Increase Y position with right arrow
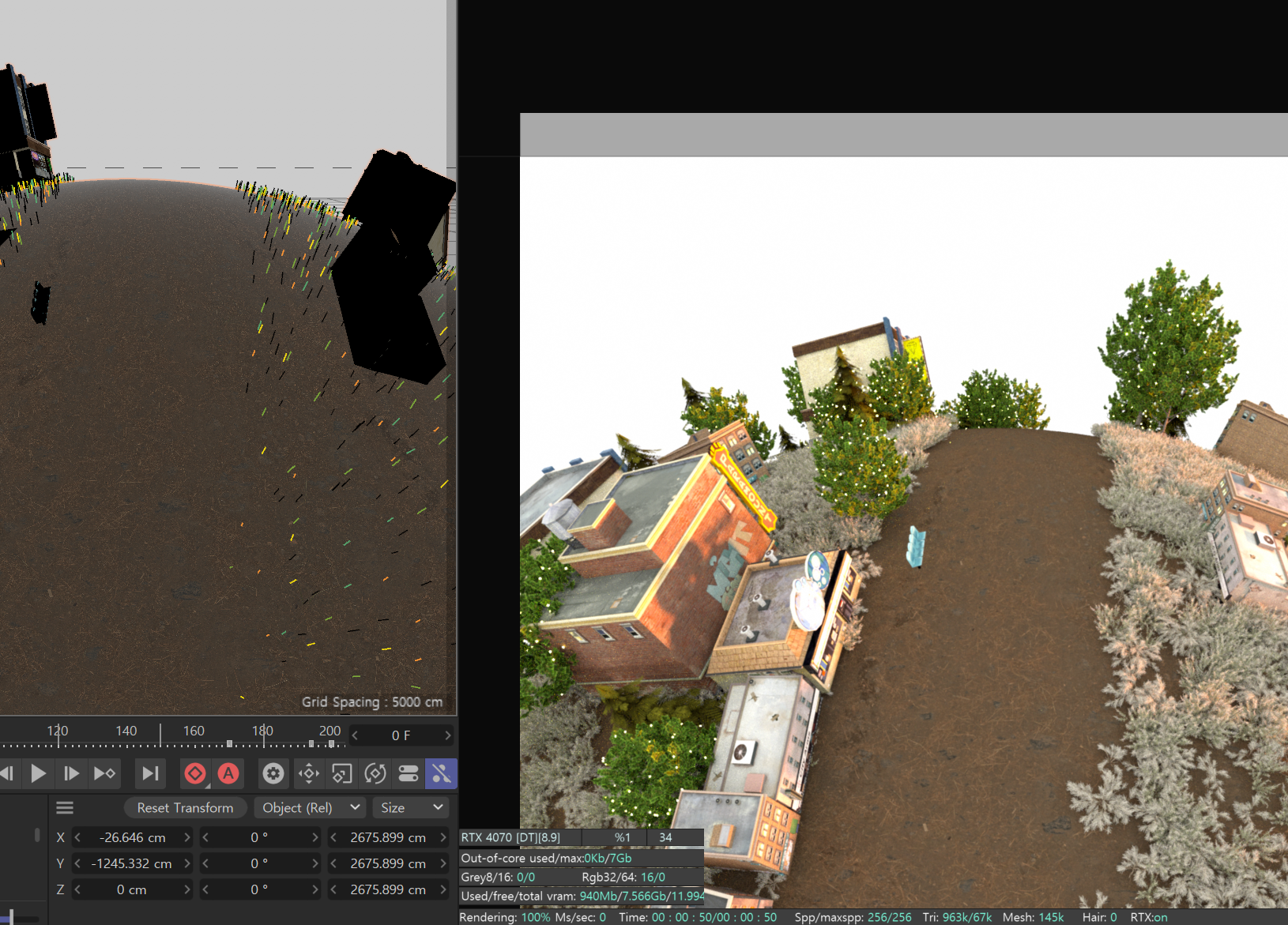The image size is (1288, 925). 187,863
